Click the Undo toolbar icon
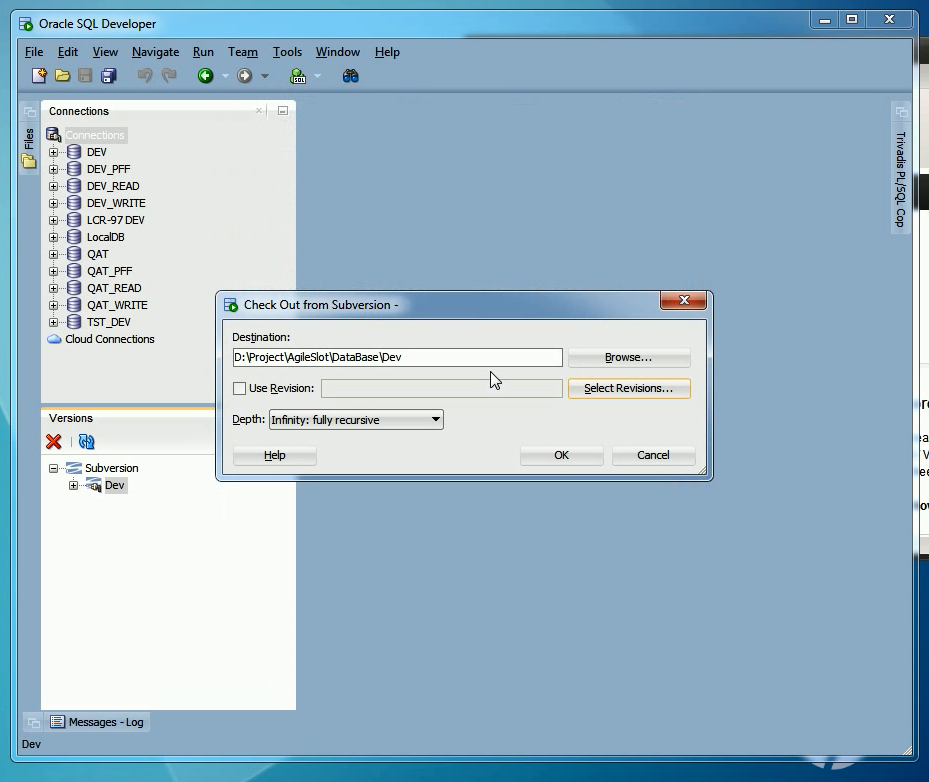 click(x=145, y=76)
